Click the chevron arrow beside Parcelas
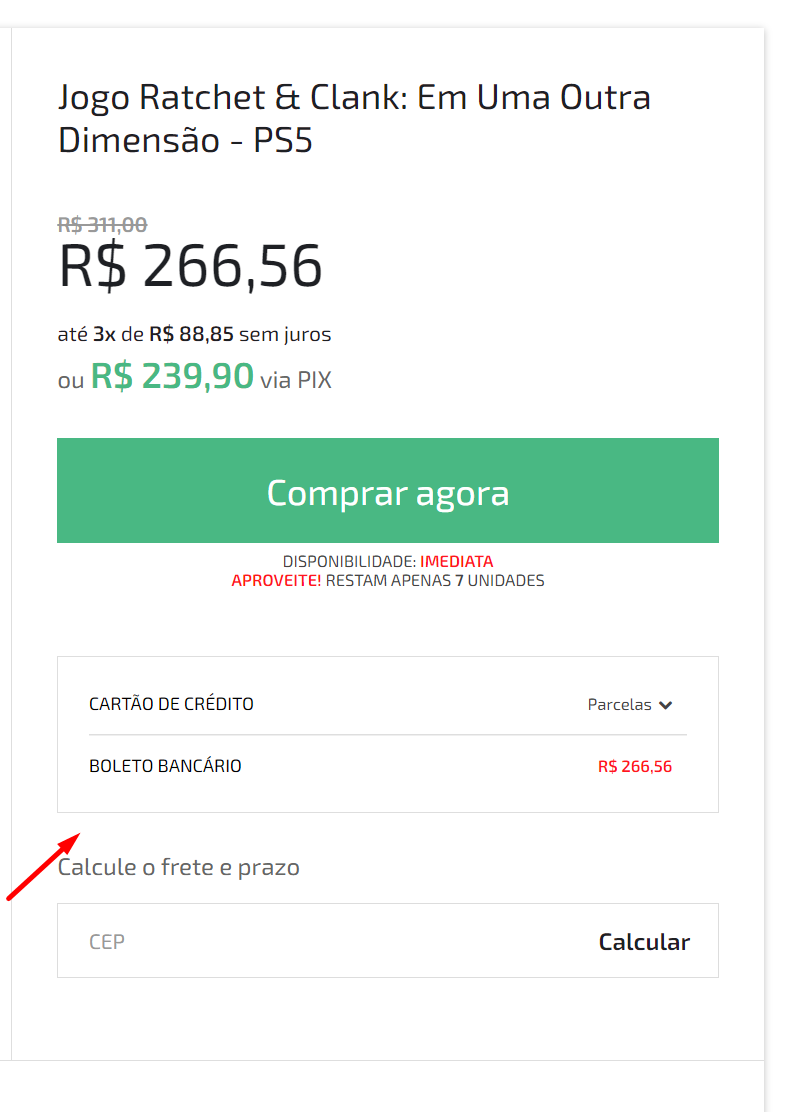791x1112 pixels. (x=666, y=705)
